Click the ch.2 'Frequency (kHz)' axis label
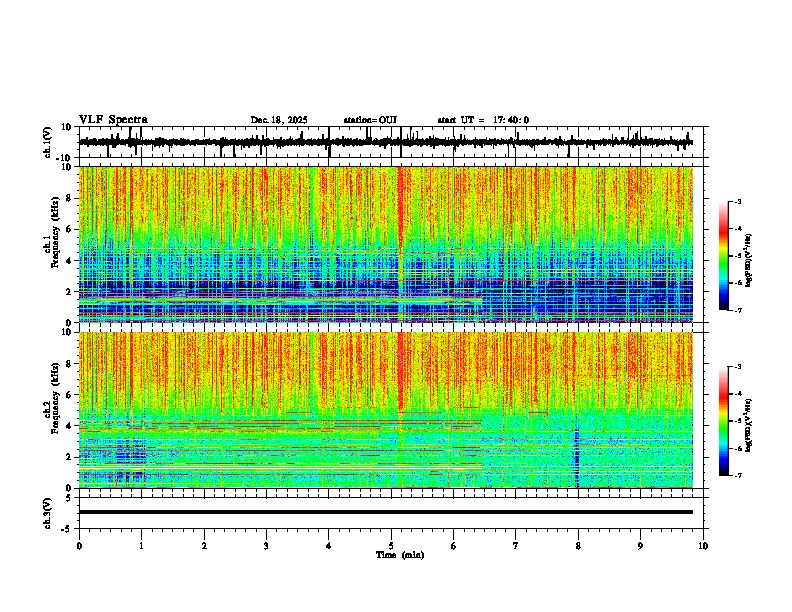 [x=56, y=398]
